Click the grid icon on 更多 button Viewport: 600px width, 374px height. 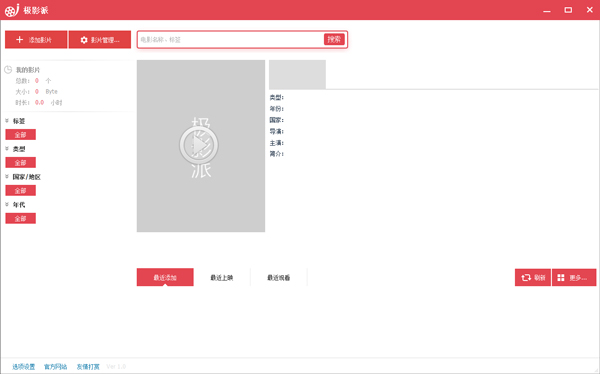tap(561, 278)
